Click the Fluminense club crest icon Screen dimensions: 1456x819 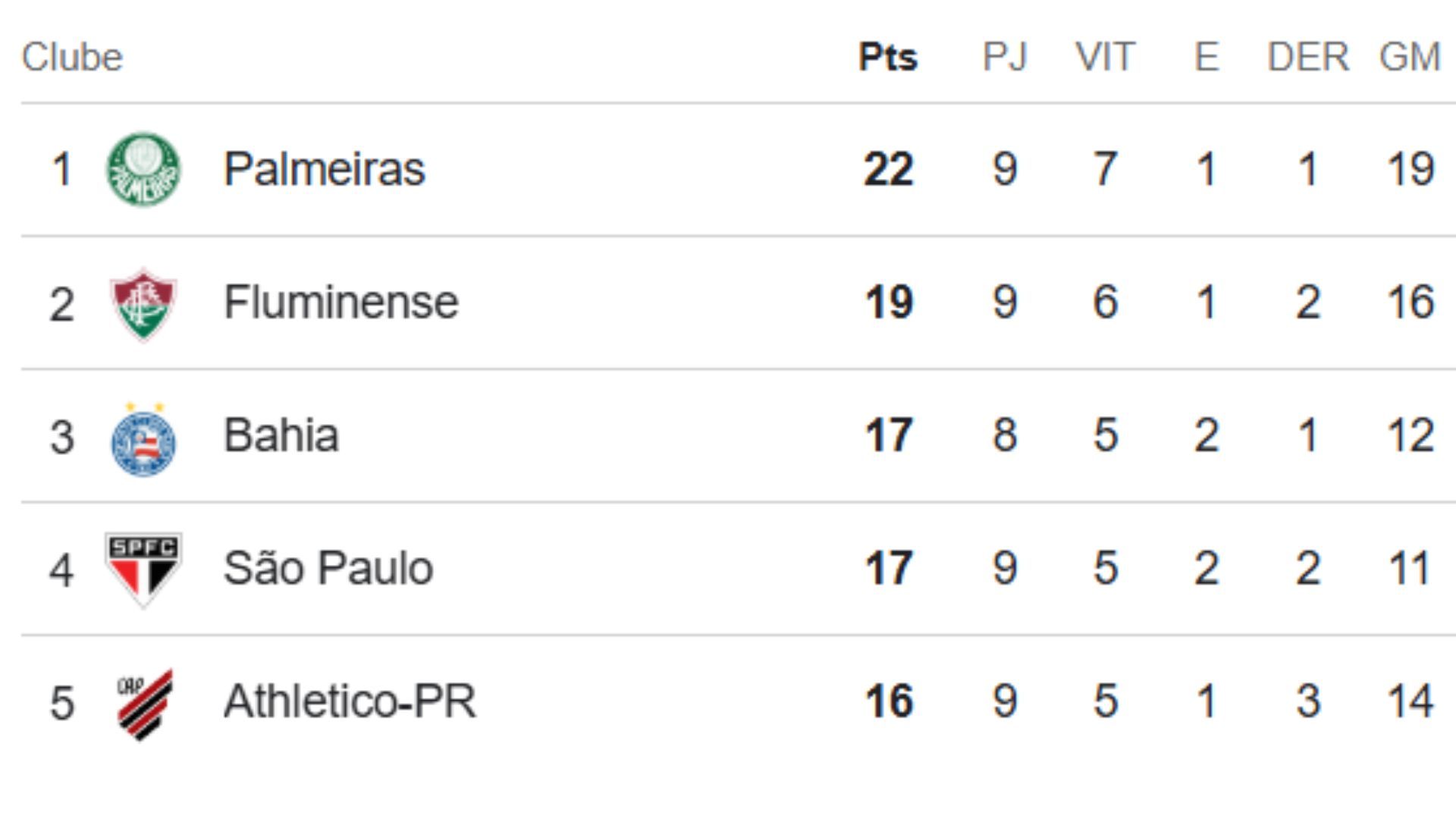143,303
